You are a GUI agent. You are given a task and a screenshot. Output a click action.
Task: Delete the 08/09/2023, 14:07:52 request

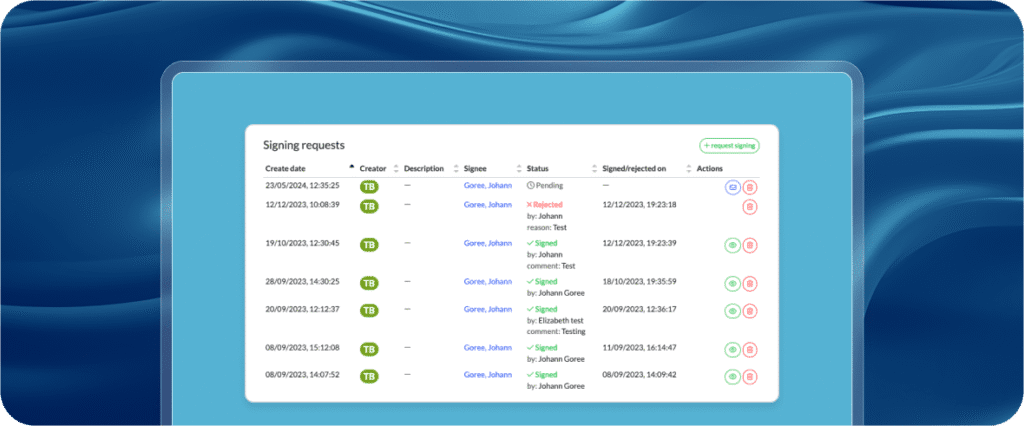pyautogui.click(x=750, y=377)
